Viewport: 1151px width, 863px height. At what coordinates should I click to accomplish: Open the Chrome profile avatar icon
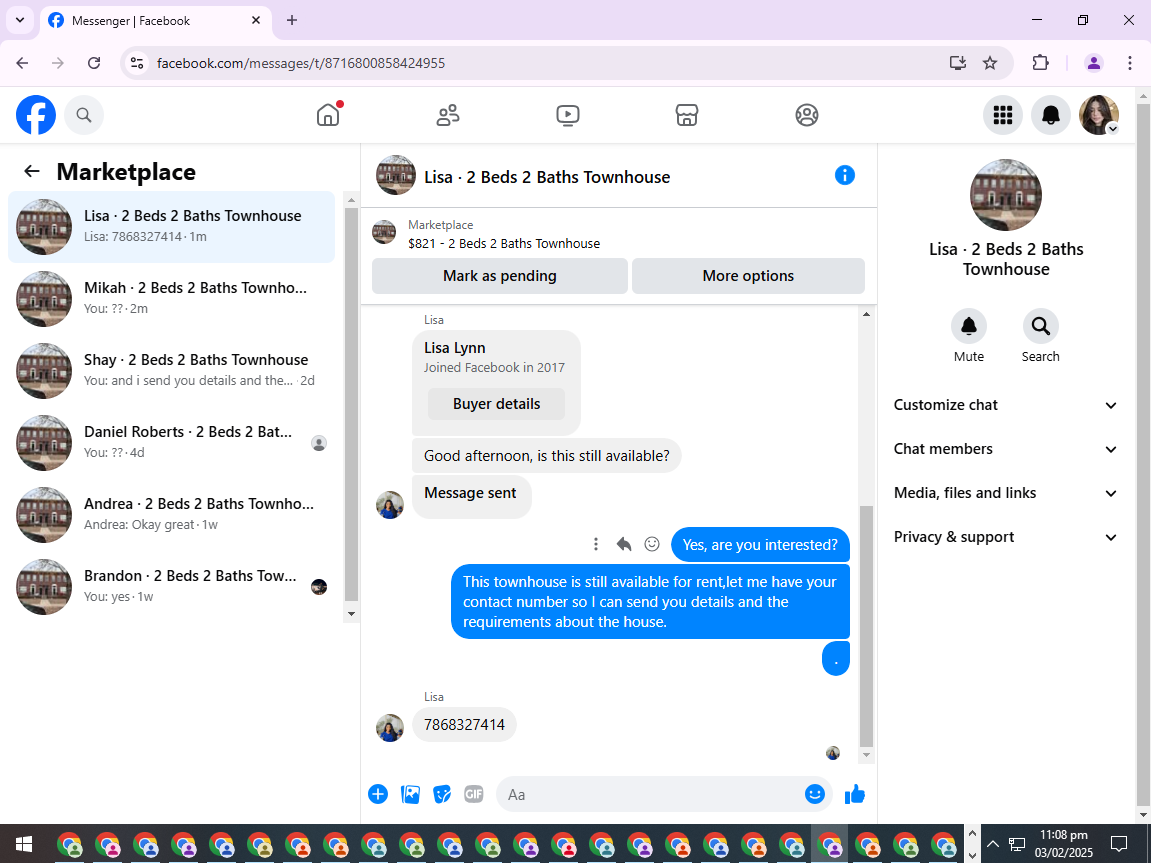[1094, 63]
